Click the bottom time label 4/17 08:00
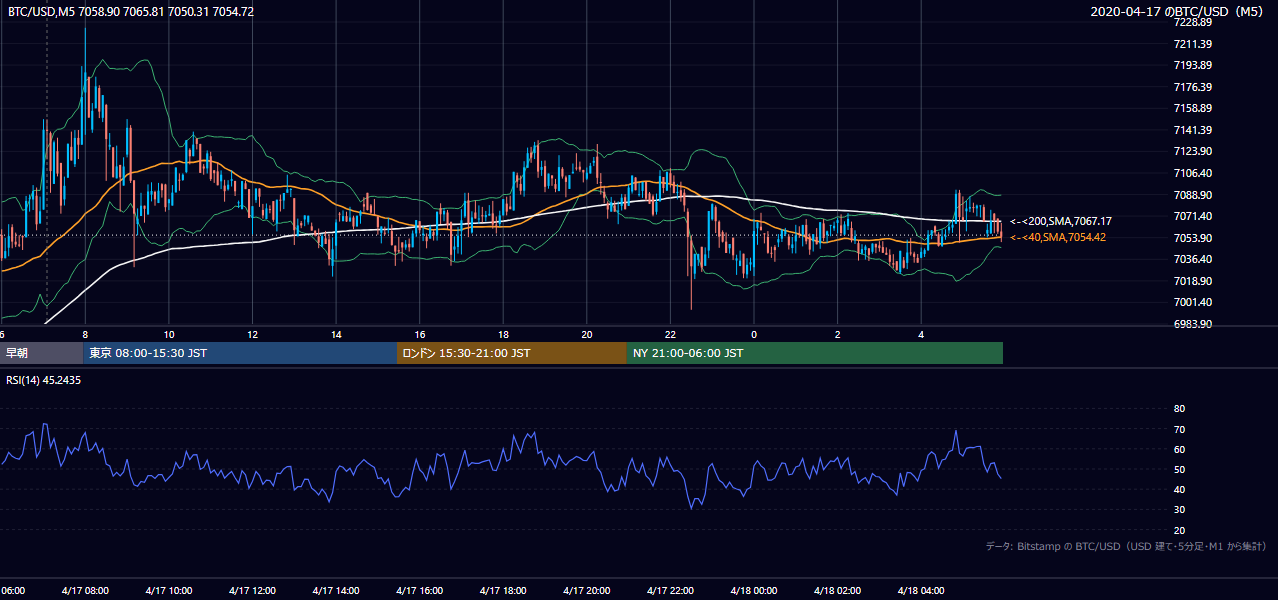The image size is (1278, 600). coord(85,591)
